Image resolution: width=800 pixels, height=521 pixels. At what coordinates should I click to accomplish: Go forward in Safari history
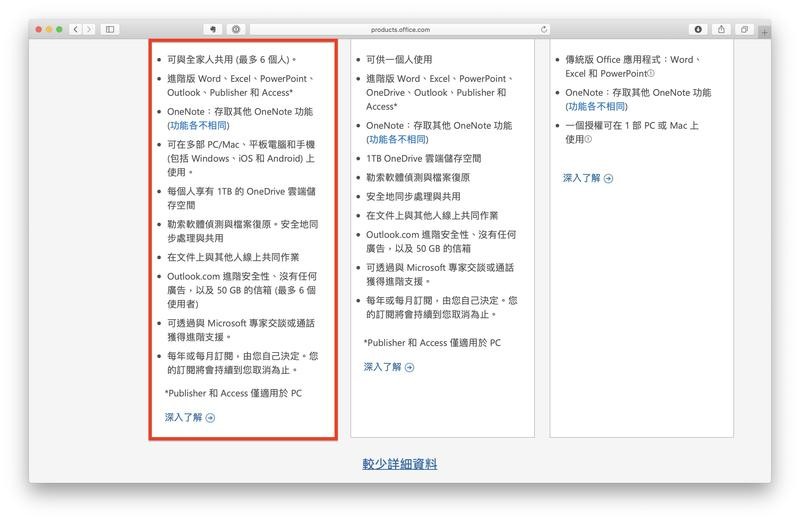[x=89, y=29]
